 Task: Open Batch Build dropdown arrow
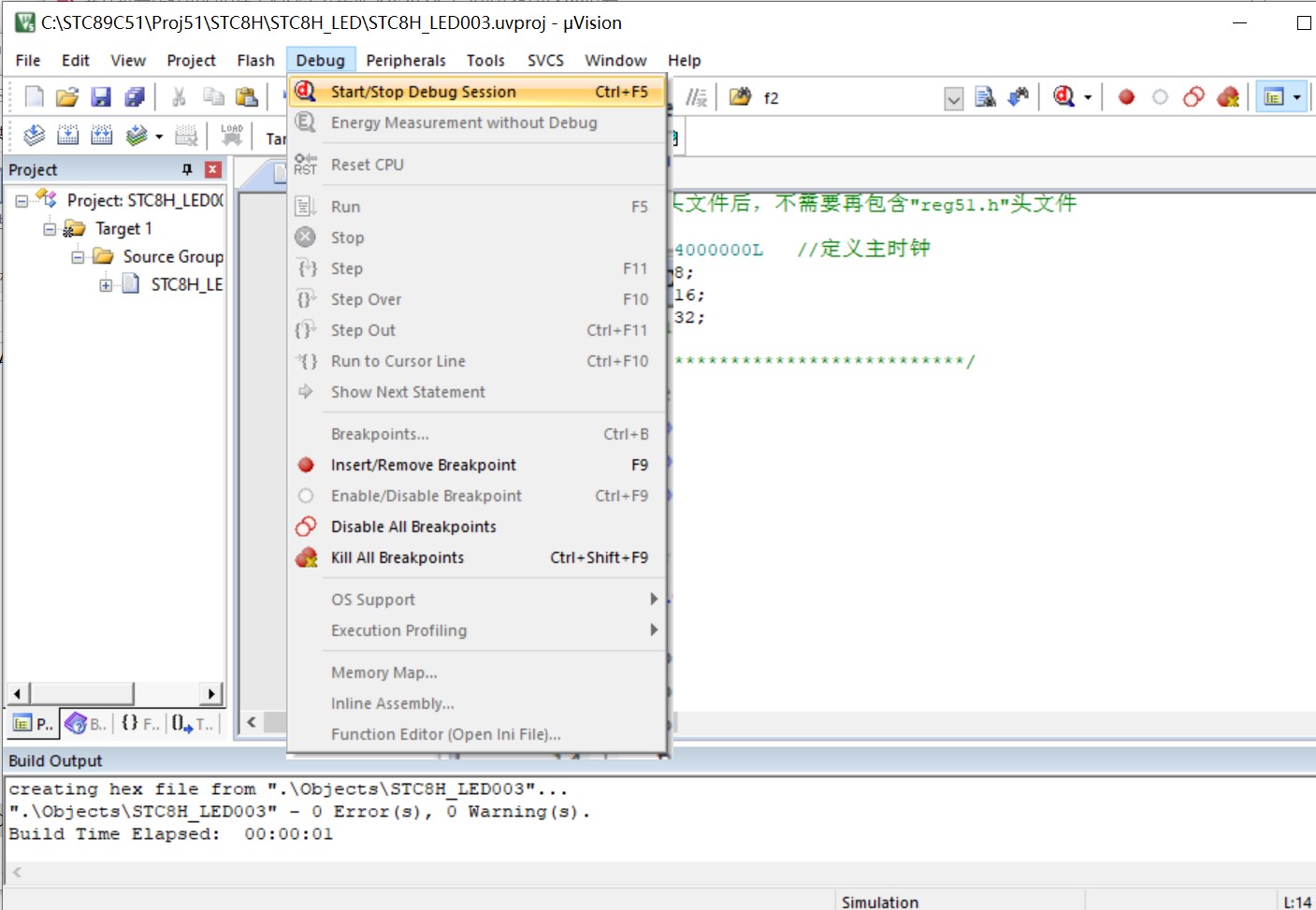pyautogui.click(x=159, y=137)
